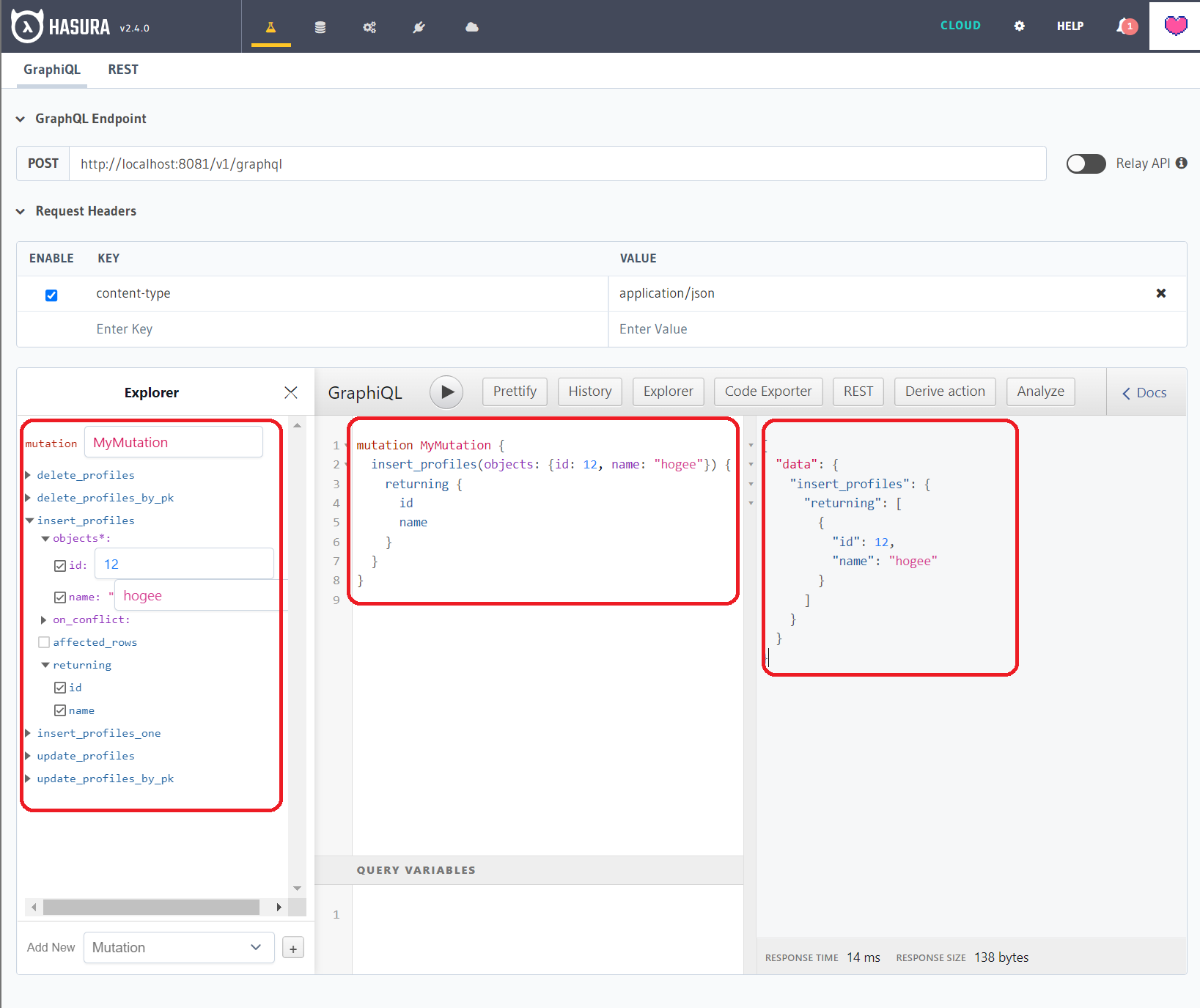
Task: Switch to the REST tab
Action: click(123, 70)
